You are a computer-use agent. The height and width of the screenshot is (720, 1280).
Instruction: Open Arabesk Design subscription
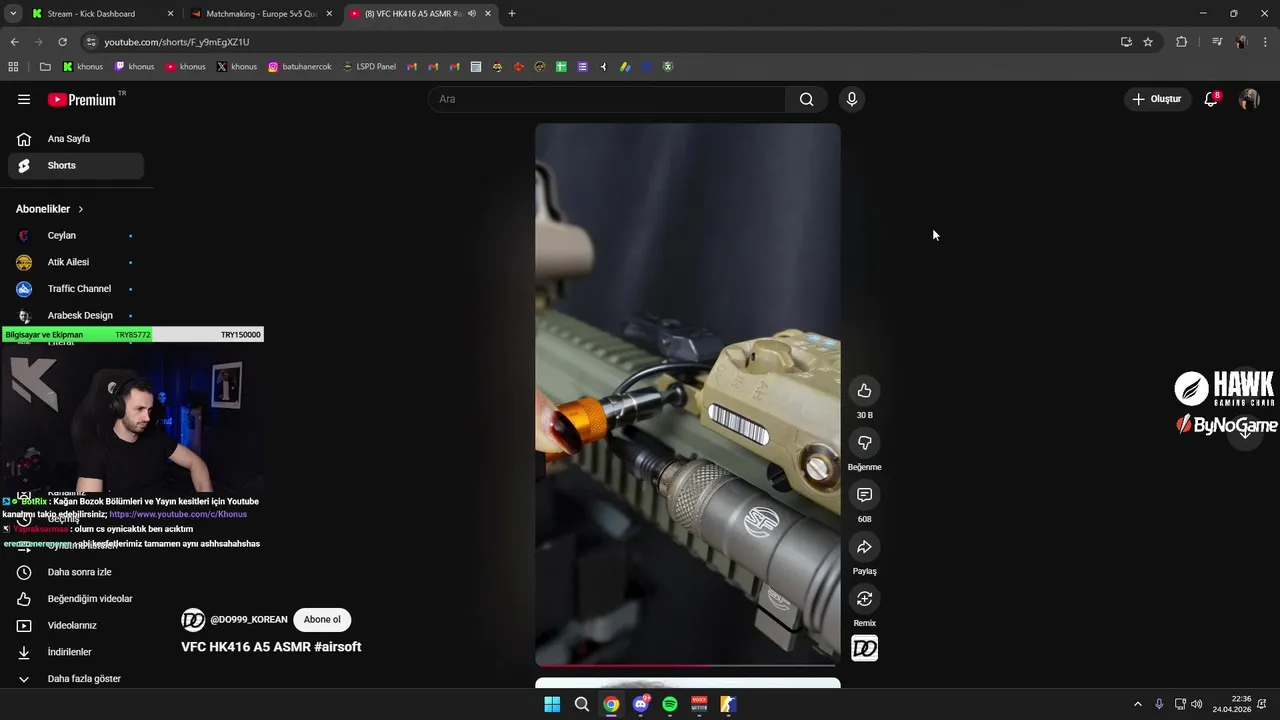(x=76, y=316)
